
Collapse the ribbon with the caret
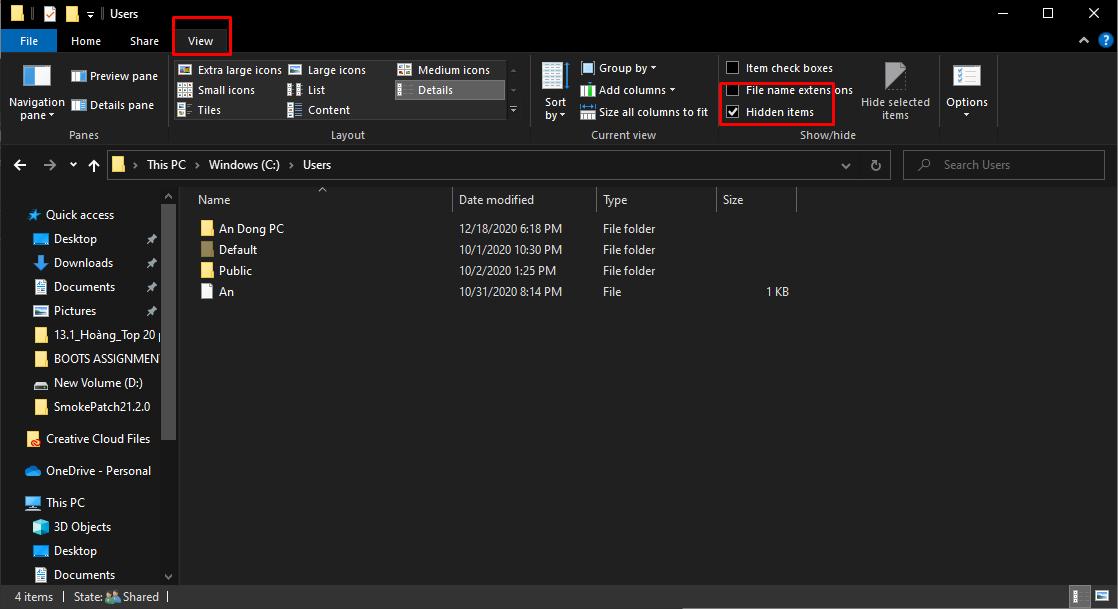1084,41
